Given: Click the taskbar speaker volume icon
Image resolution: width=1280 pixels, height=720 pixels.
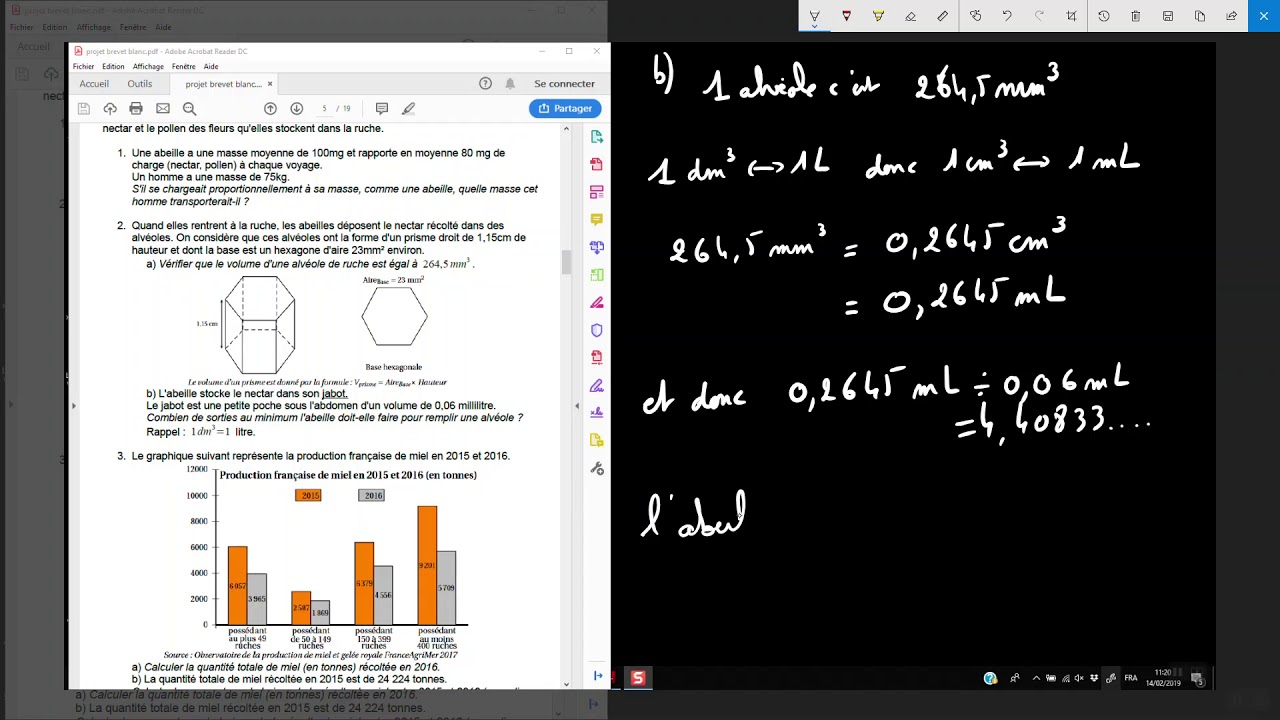Looking at the screenshot, I should 1080,678.
